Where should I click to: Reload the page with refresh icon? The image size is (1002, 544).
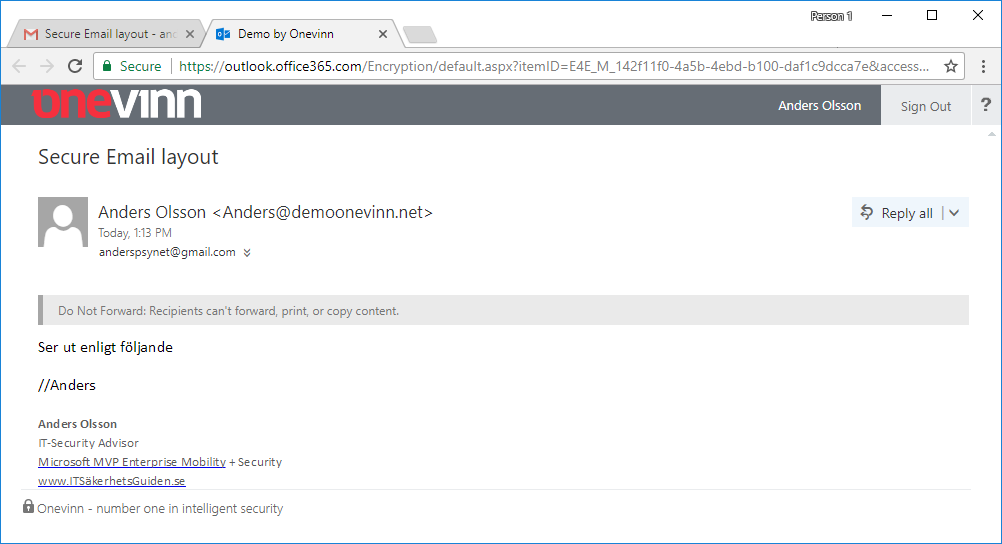pos(75,66)
